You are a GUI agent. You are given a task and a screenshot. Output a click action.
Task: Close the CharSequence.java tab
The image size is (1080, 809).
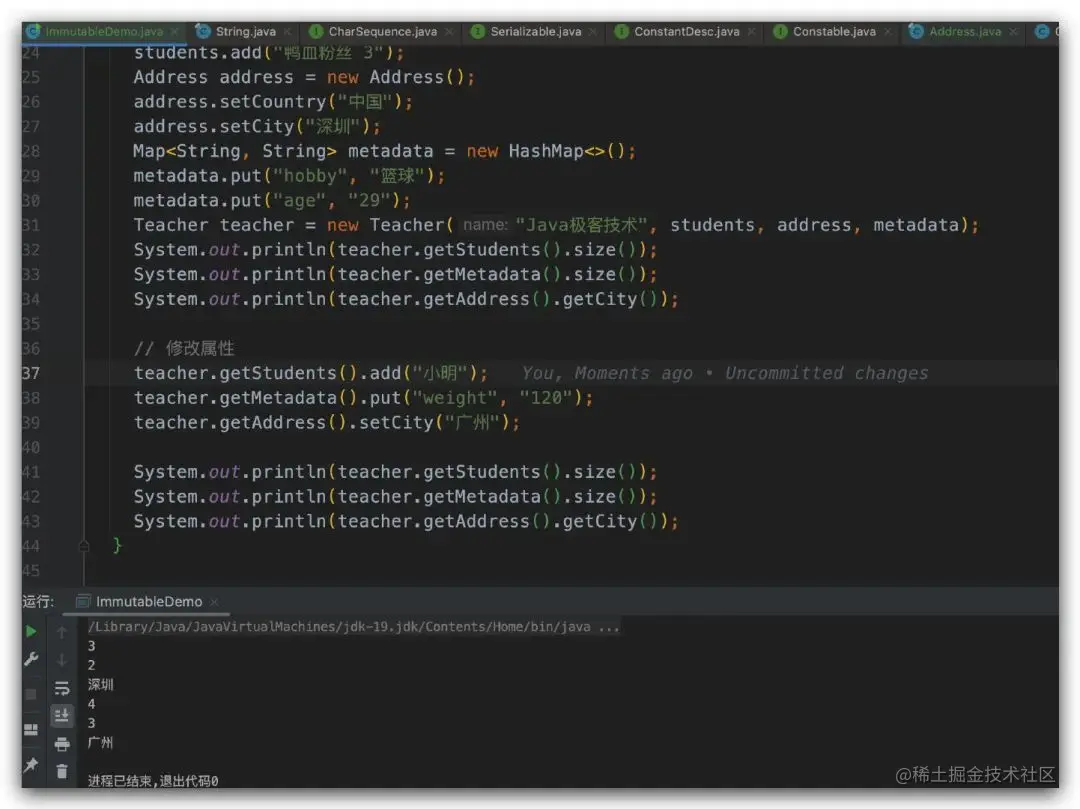449,32
